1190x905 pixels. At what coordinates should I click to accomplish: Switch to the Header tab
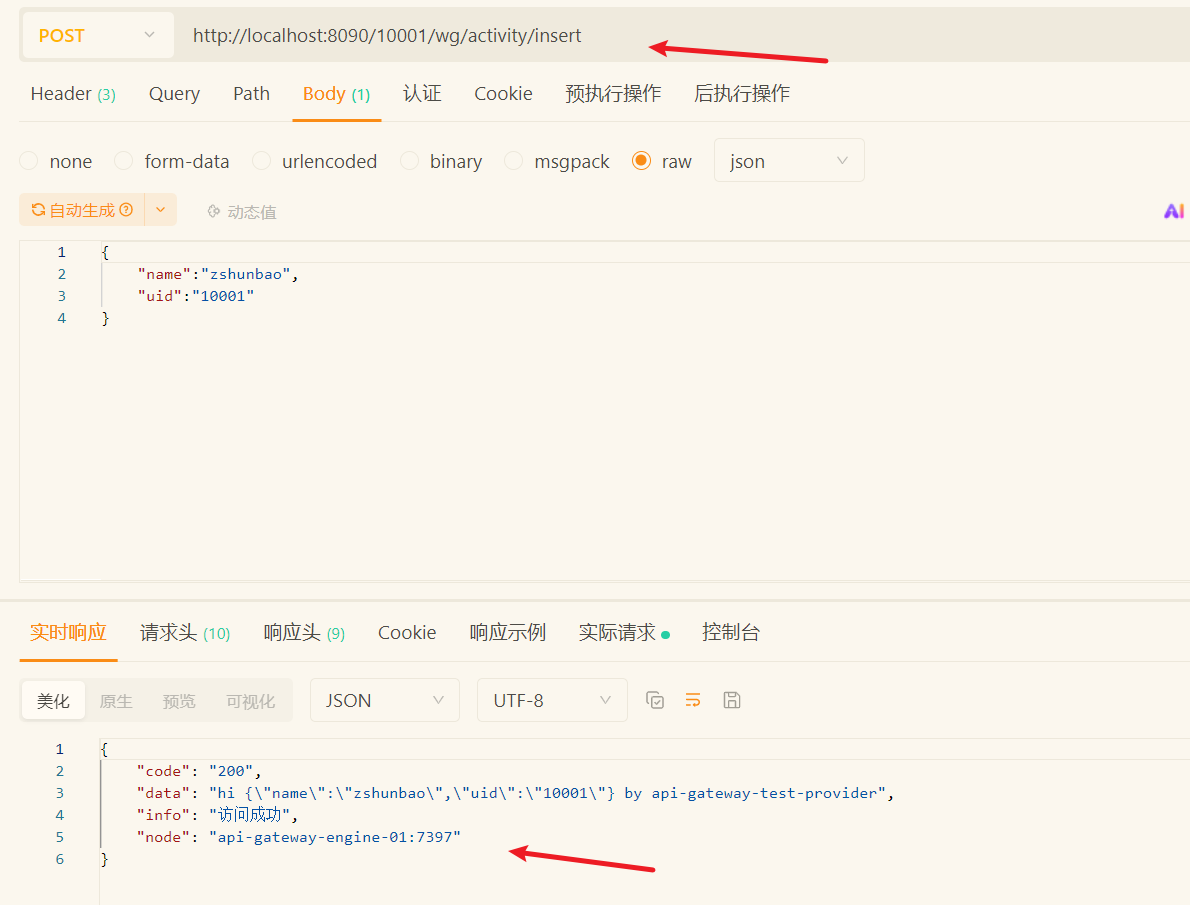pos(72,94)
